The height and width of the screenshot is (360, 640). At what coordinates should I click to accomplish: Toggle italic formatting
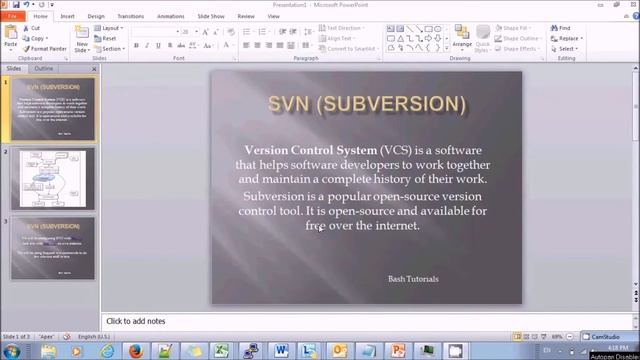pos(147,45)
